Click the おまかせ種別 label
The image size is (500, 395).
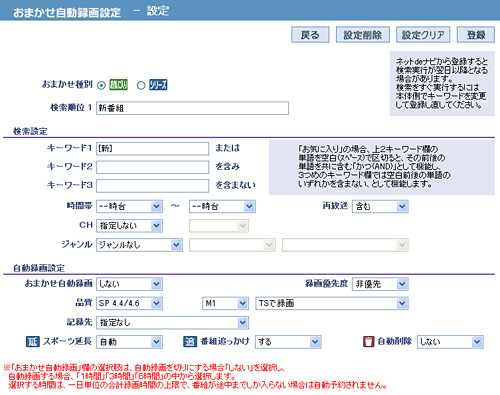pos(67,84)
